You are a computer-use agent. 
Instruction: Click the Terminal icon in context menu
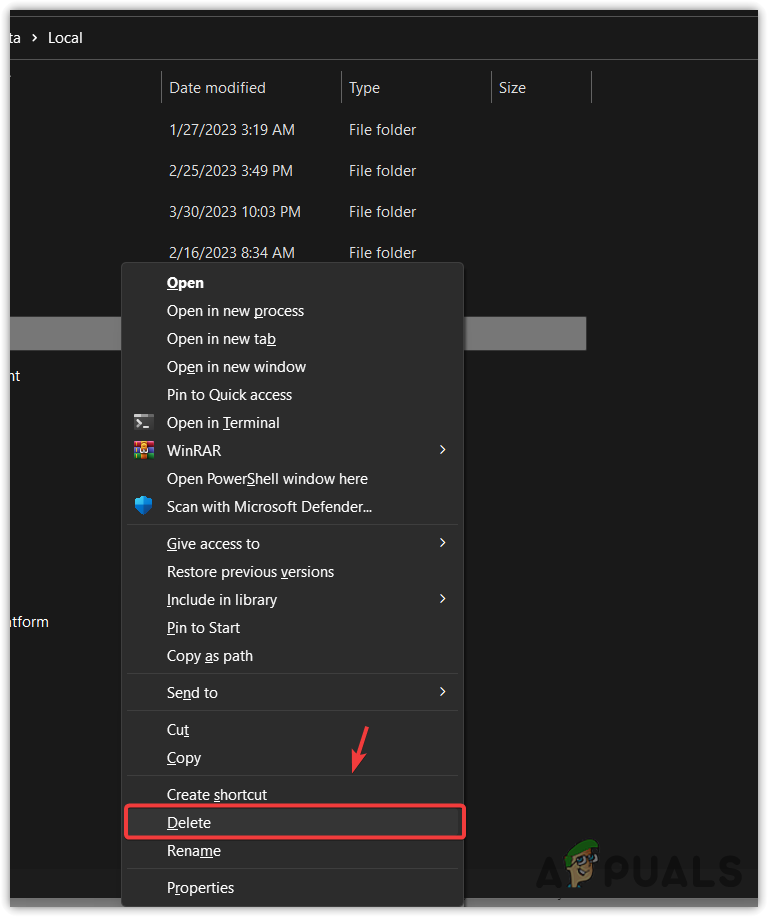pyautogui.click(x=144, y=422)
